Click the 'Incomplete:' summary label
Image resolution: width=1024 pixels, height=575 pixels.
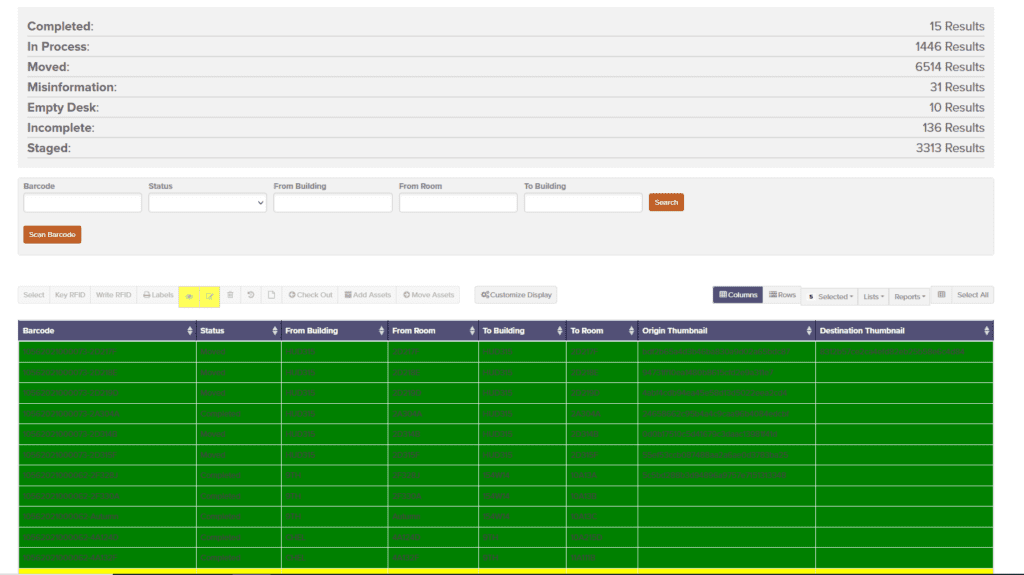coord(61,127)
